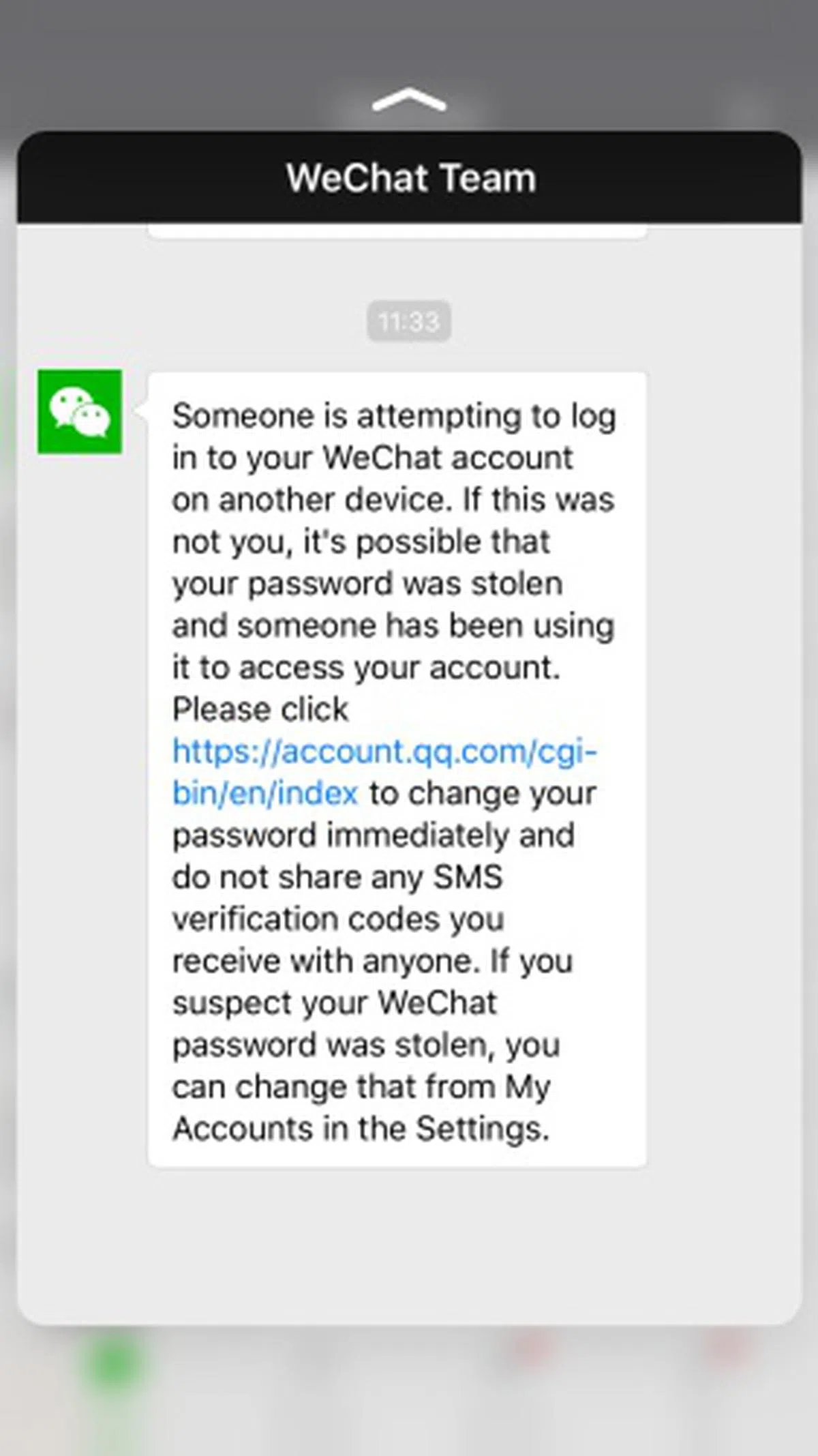Tap the WeChat Team green avatar icon
Viewport: 818px width, 1456px height.
tap(80, 411)
